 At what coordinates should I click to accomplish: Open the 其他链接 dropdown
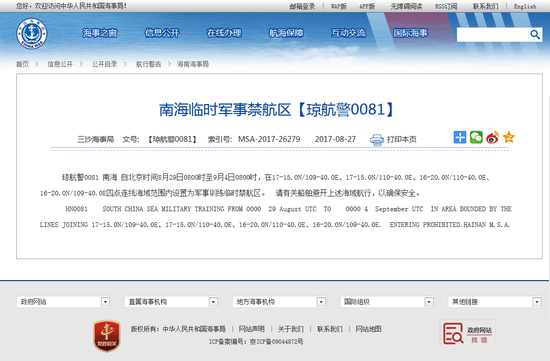(495, 302)
